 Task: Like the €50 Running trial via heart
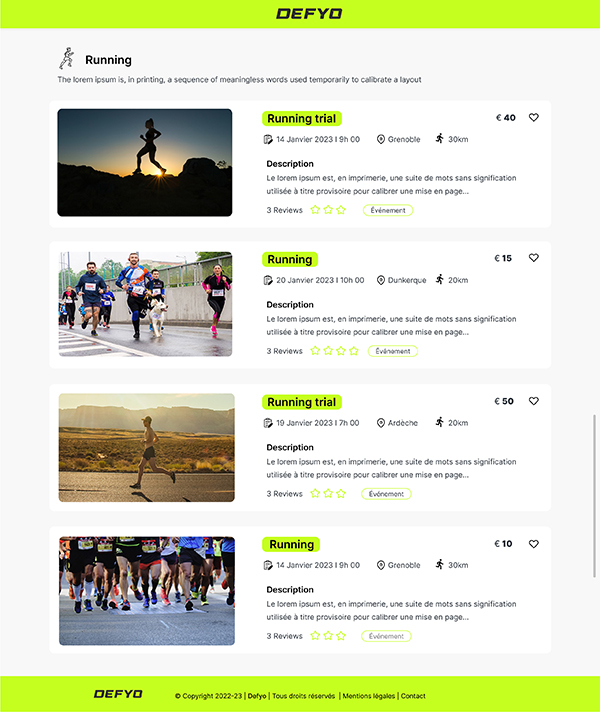point(534,401)
